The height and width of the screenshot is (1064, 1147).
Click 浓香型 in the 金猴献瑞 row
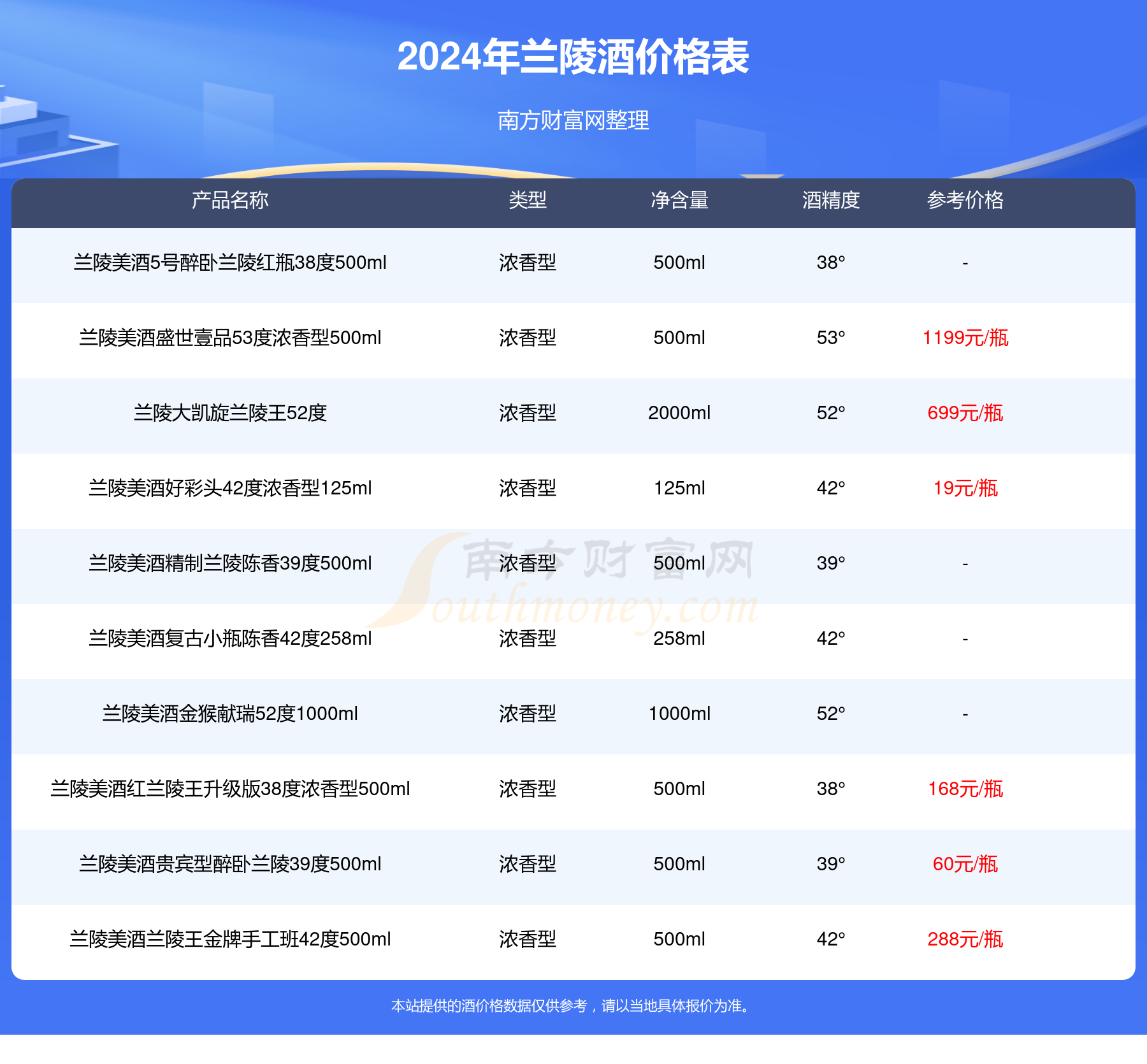click(528, 714)
